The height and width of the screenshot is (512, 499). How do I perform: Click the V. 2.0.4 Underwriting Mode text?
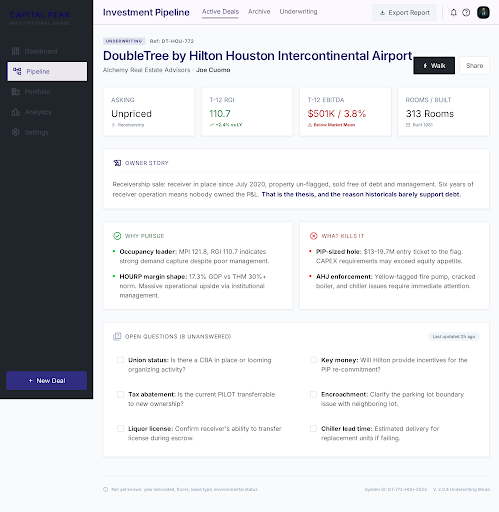coord(461,490)
